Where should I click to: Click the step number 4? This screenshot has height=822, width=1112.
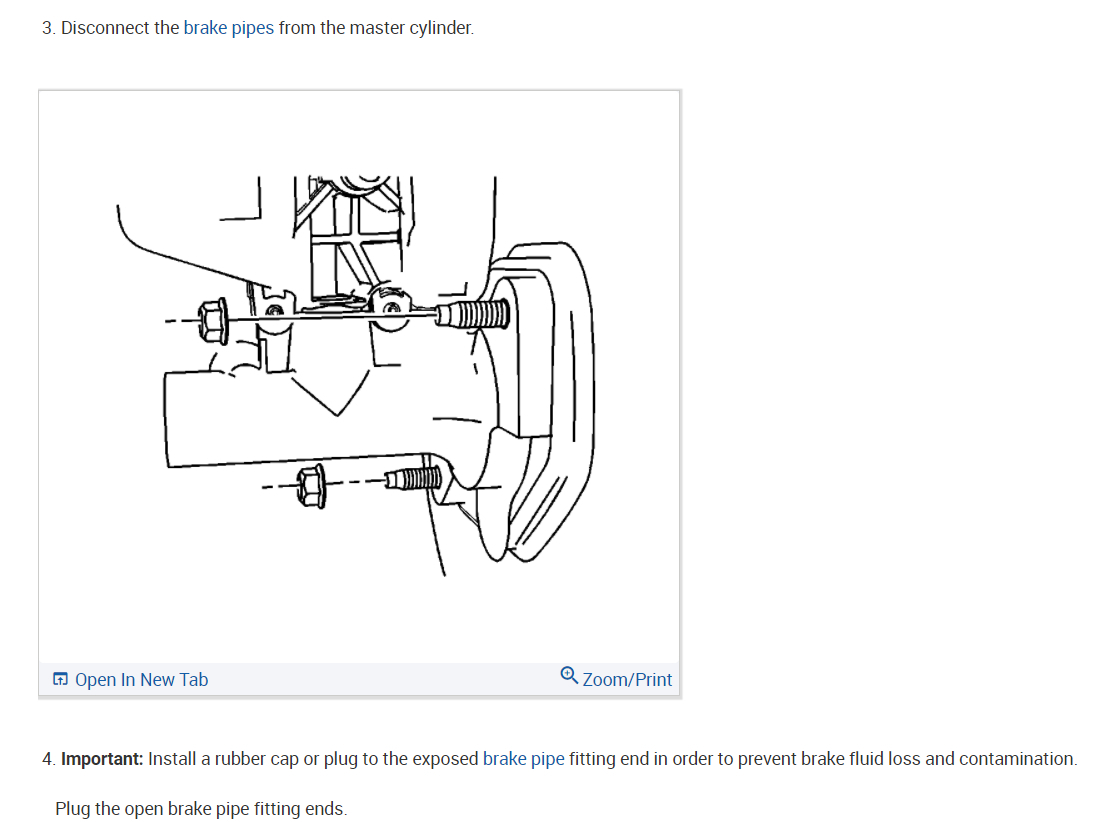click(48, 759)
